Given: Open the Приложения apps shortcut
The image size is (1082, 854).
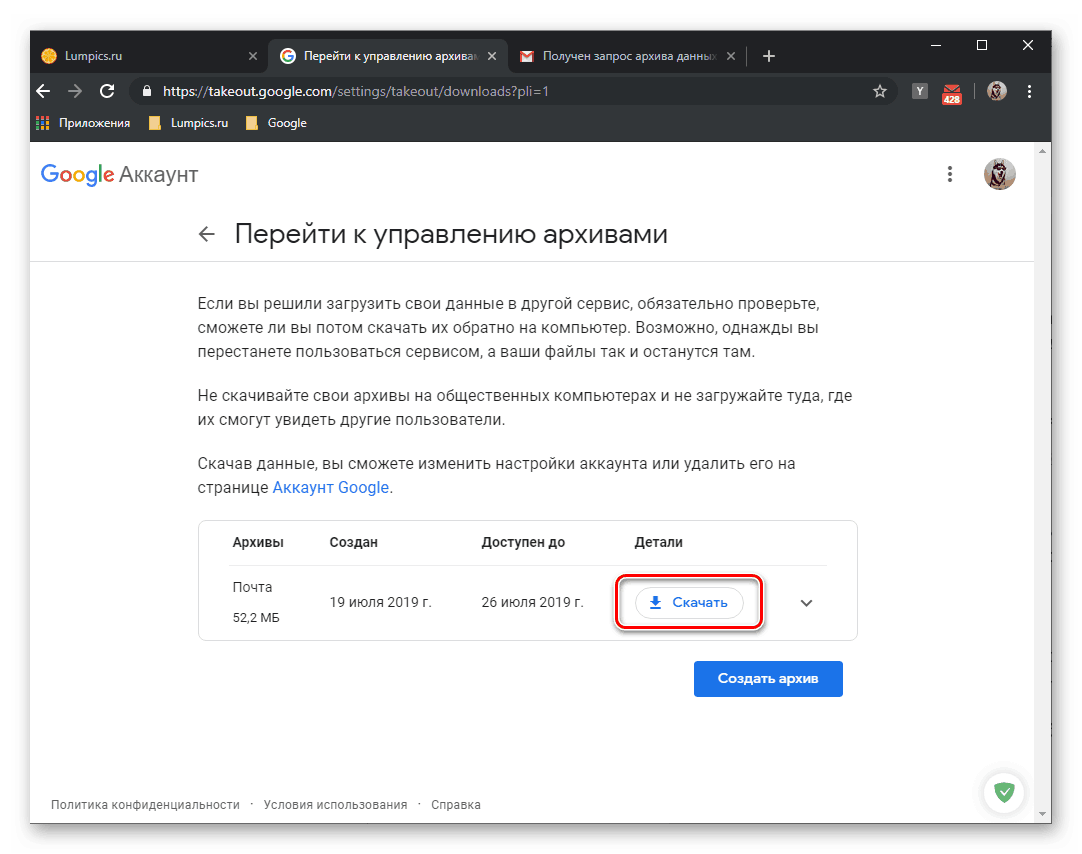Looking at the screenshot, I should pos(83,123).
